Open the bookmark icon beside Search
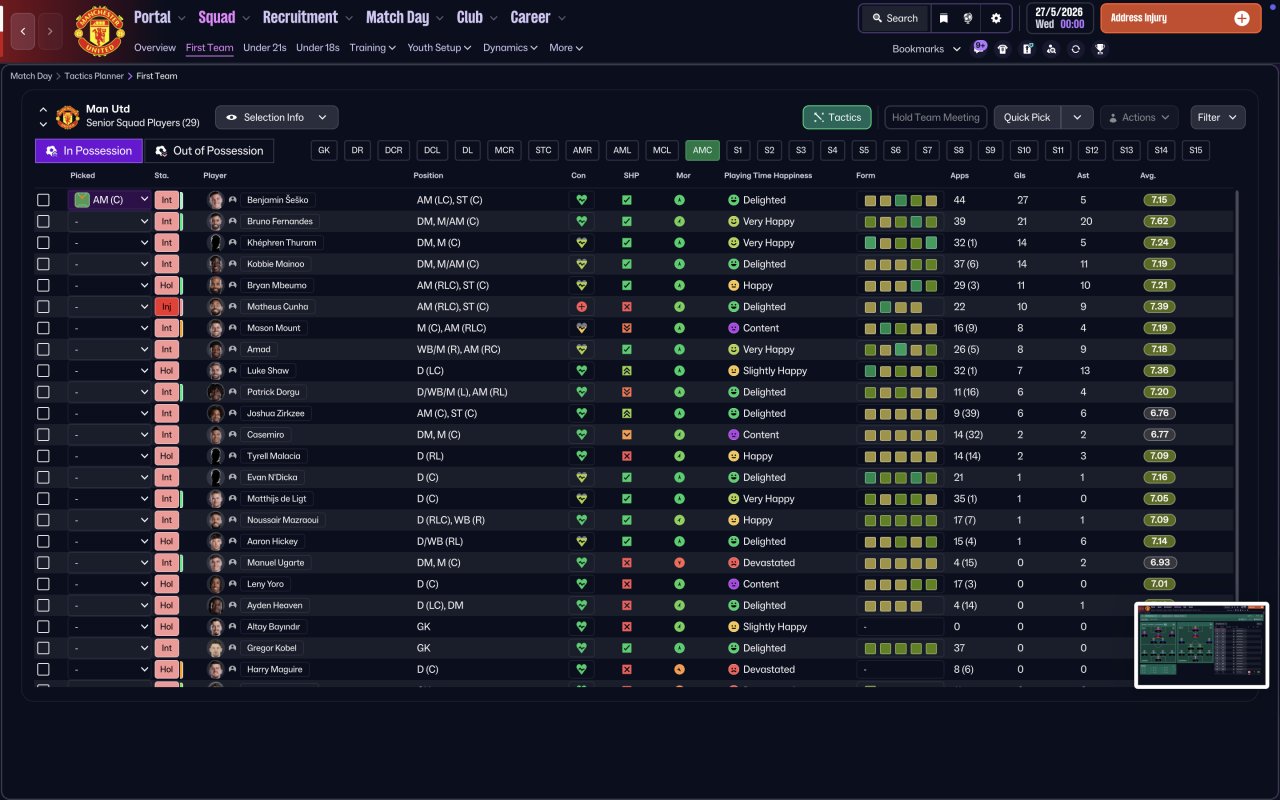1280x800 pixels. [943, 18]
